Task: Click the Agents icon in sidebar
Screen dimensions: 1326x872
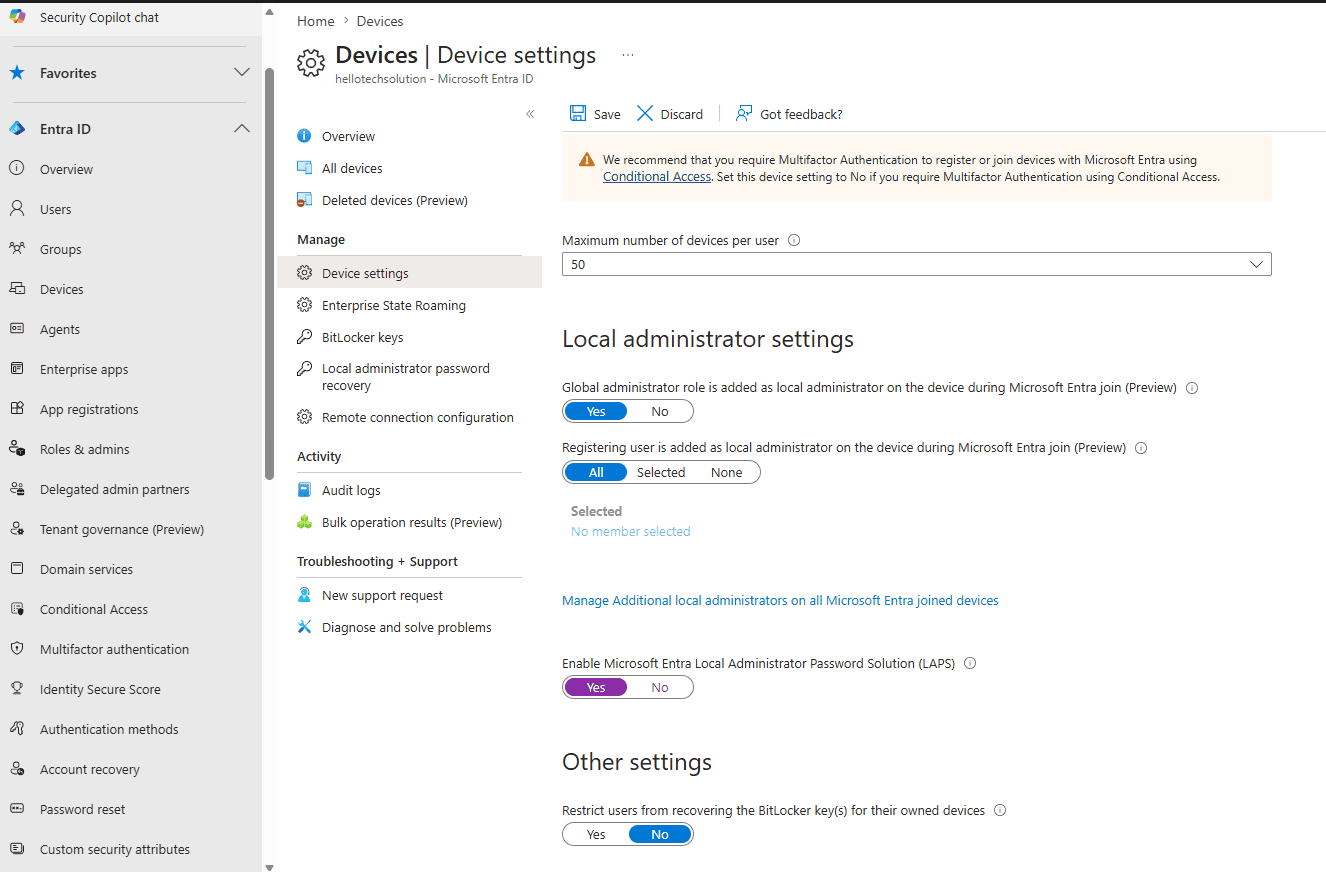Action: [17, 329]
